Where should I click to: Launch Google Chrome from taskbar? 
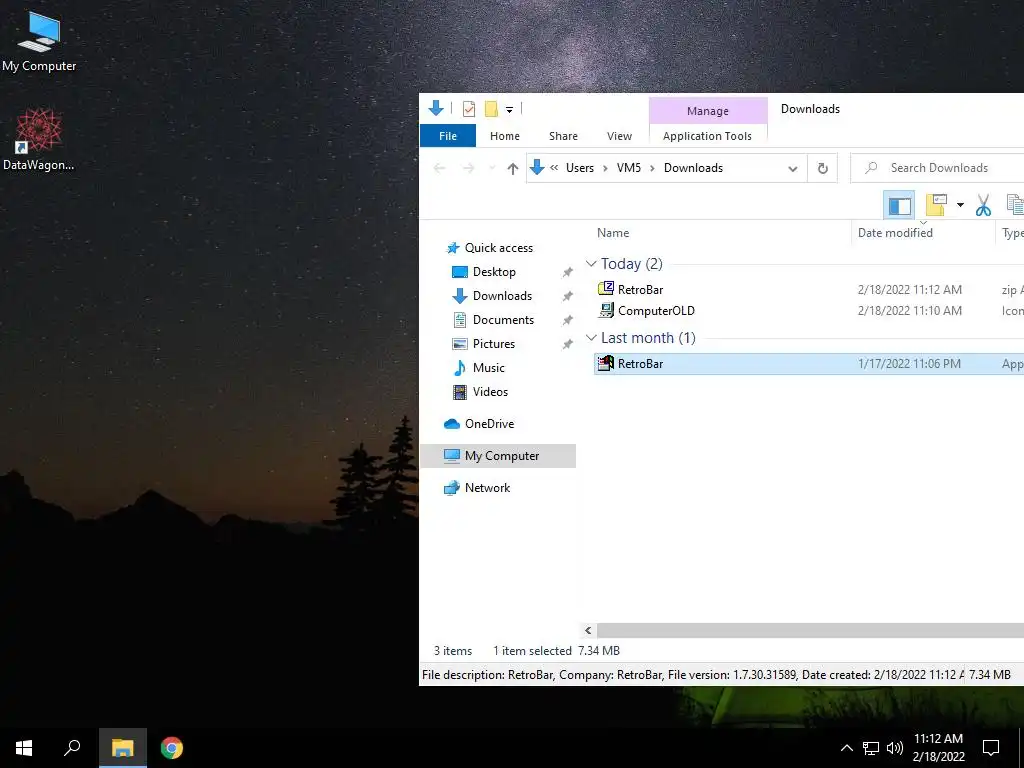(172, 748)
